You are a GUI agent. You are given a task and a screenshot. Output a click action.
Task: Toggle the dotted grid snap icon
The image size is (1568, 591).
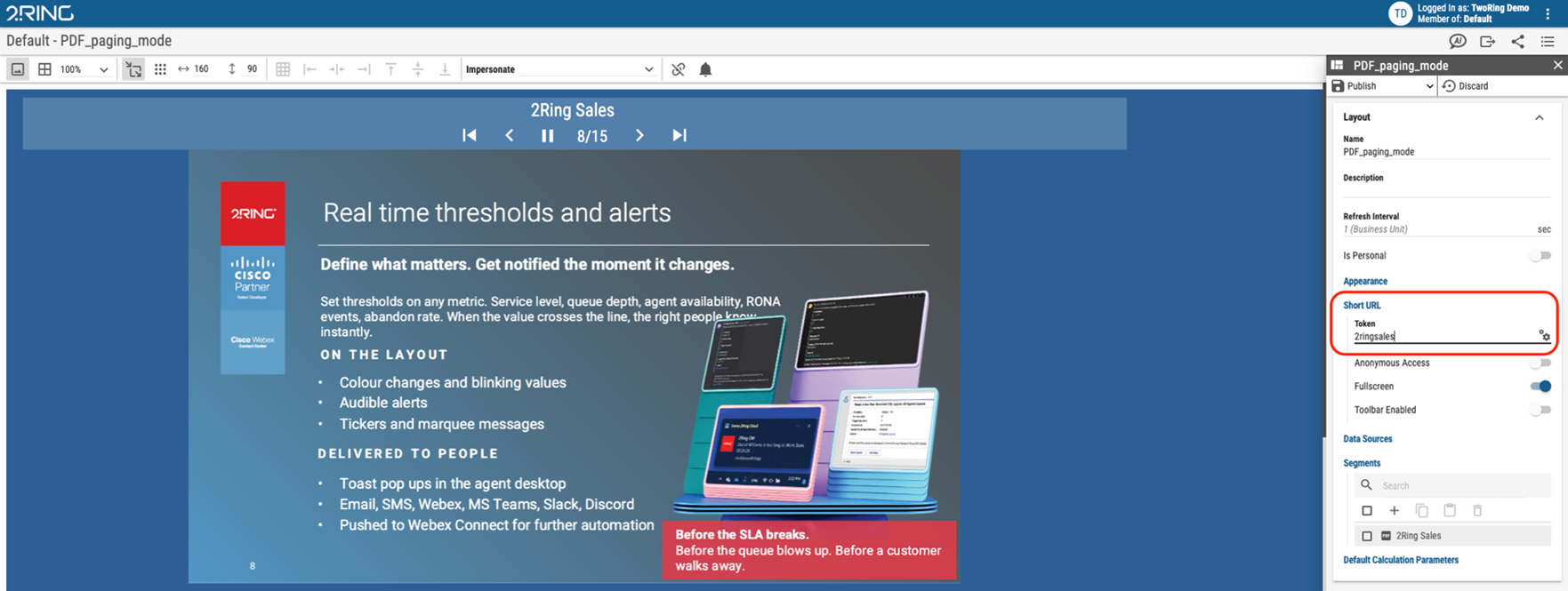[160, 69]
